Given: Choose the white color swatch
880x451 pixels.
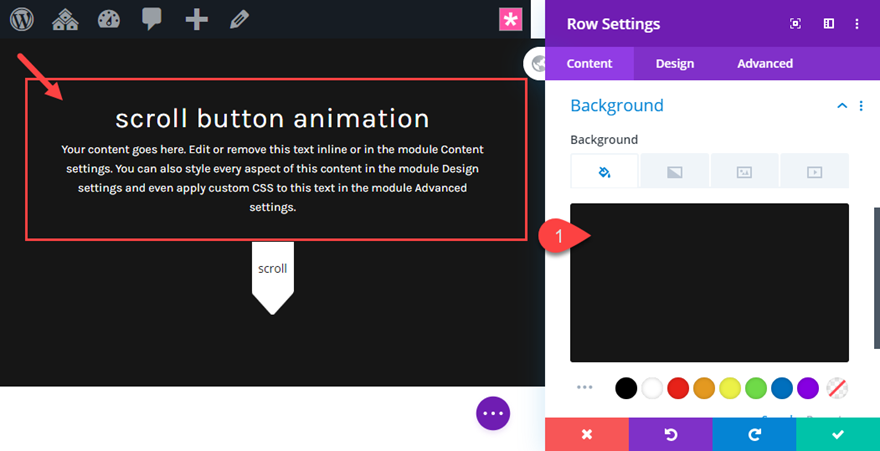Looking at the screenshot, I should (x=652, y=388).
